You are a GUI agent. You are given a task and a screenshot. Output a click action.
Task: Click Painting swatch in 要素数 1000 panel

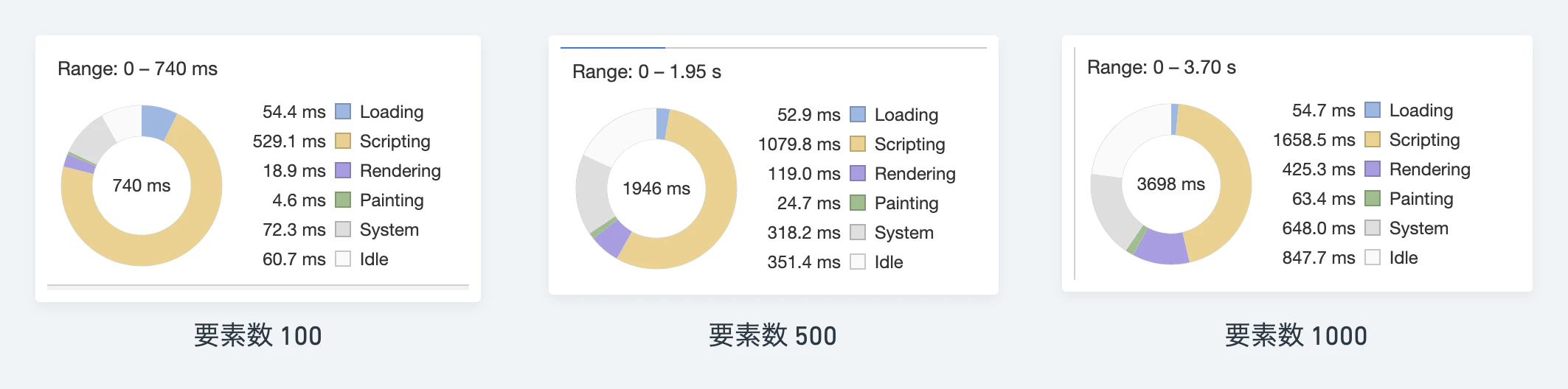pos(1373,198)
